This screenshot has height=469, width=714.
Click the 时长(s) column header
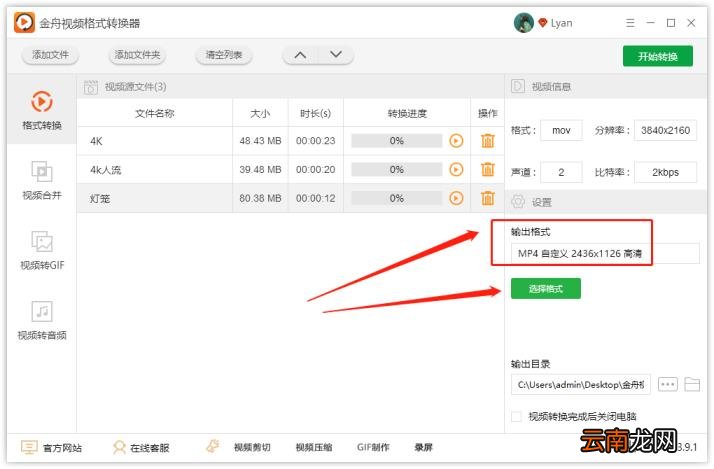click(x=315, y=113)
